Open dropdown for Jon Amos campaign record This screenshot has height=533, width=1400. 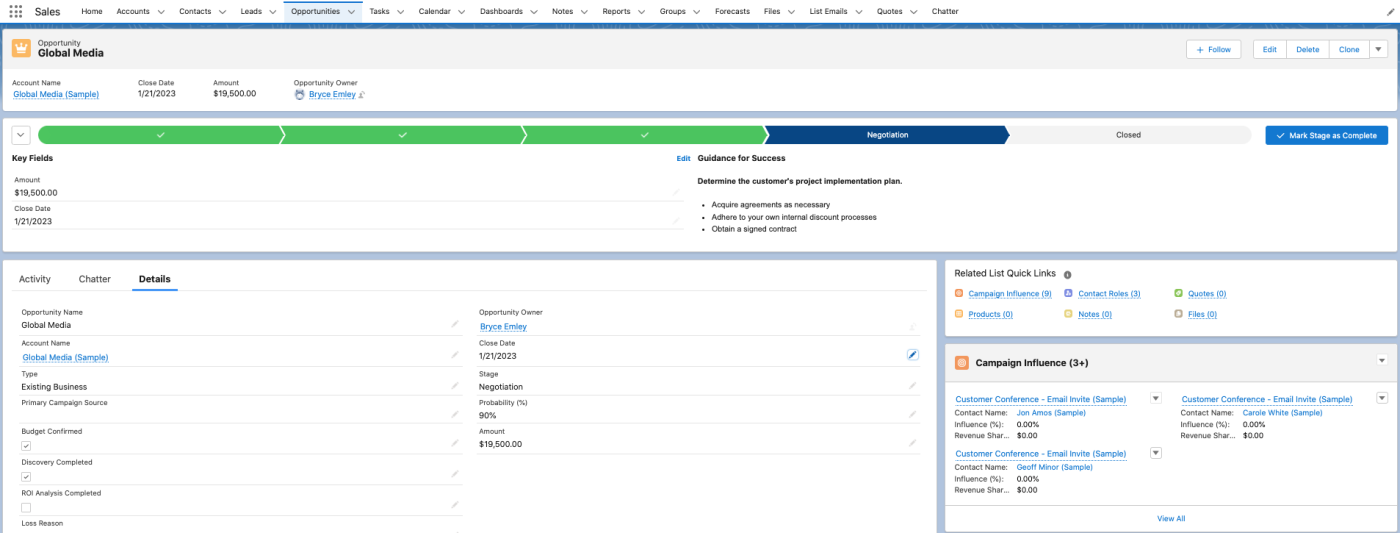point(1156,398)
